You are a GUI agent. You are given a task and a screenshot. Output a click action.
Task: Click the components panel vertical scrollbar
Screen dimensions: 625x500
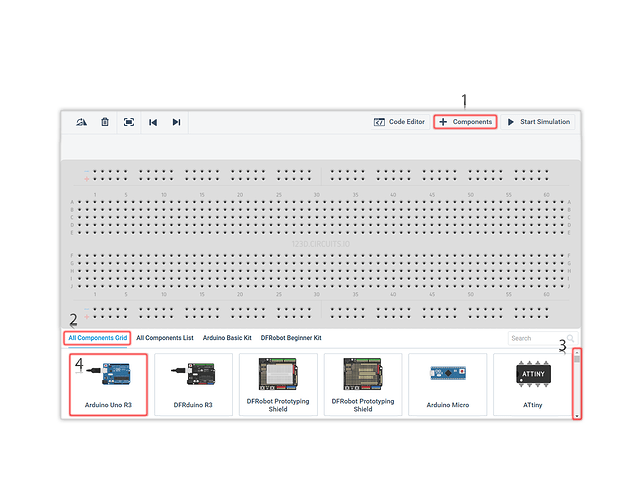[577, 384]
